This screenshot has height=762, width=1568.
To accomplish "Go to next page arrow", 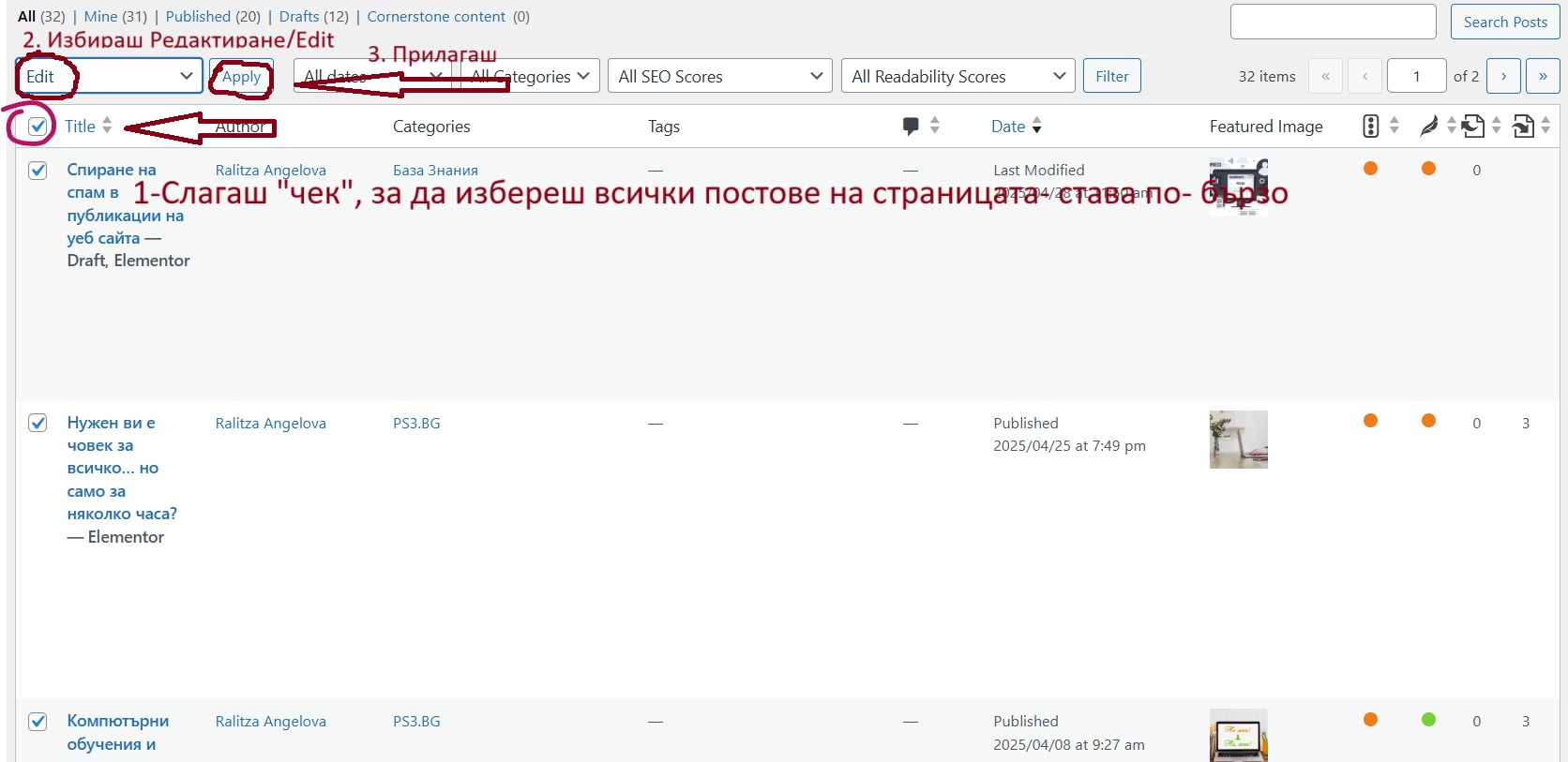I will 1503,76.
